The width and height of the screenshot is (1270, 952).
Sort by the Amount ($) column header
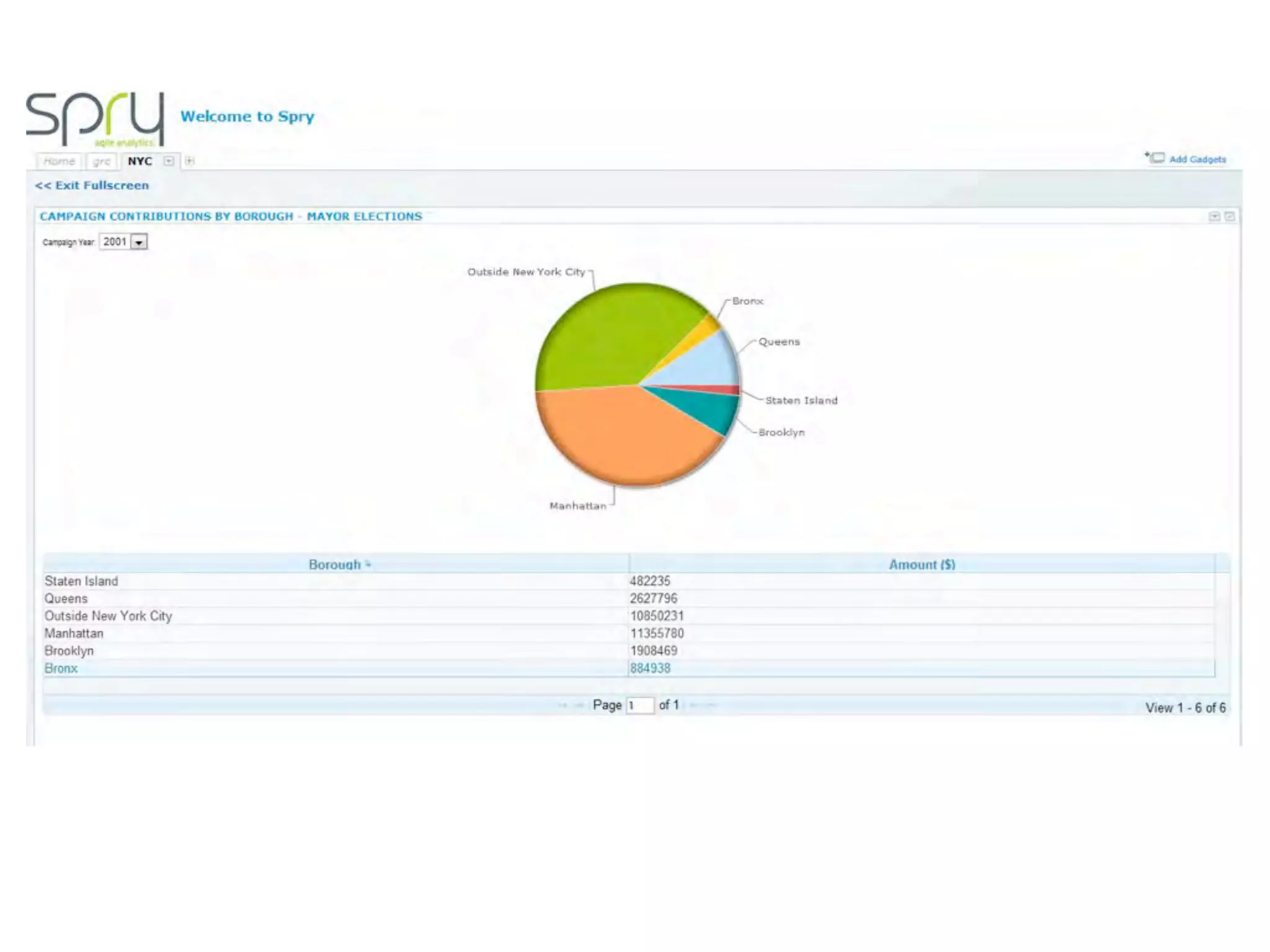921,565
